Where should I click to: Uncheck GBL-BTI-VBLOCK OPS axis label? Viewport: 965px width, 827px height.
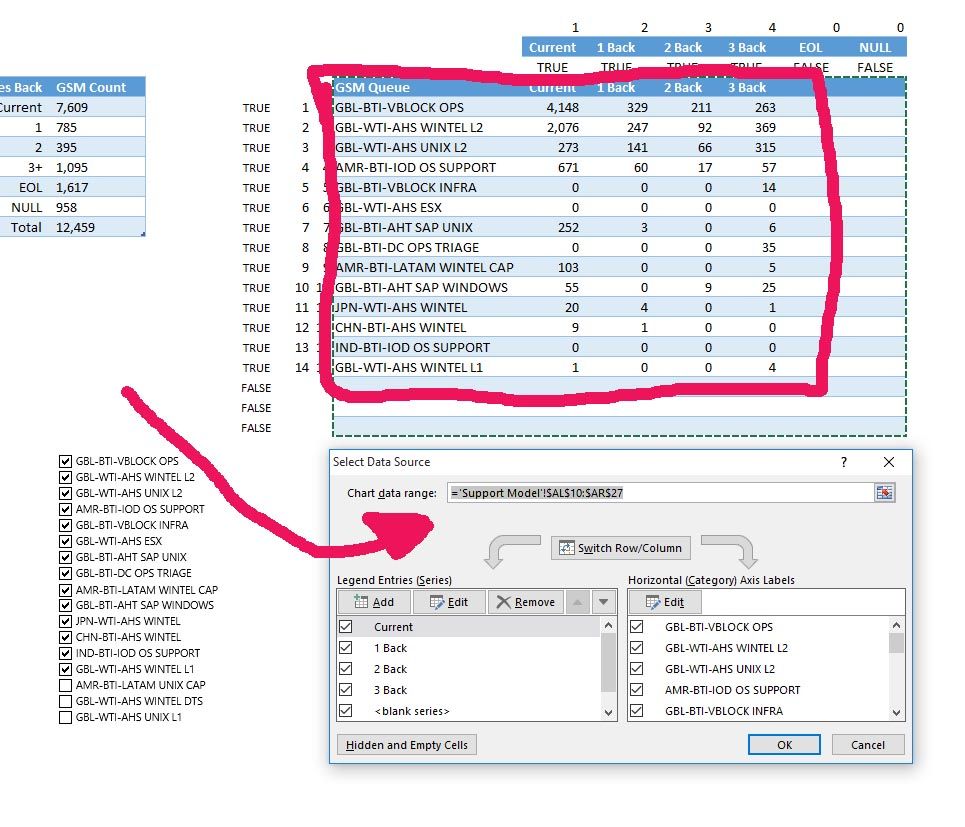636,625
